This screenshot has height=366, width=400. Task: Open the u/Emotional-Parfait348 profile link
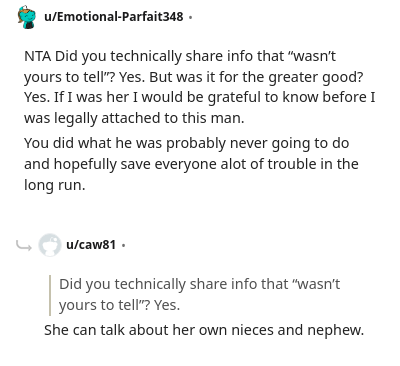(114, 16)
